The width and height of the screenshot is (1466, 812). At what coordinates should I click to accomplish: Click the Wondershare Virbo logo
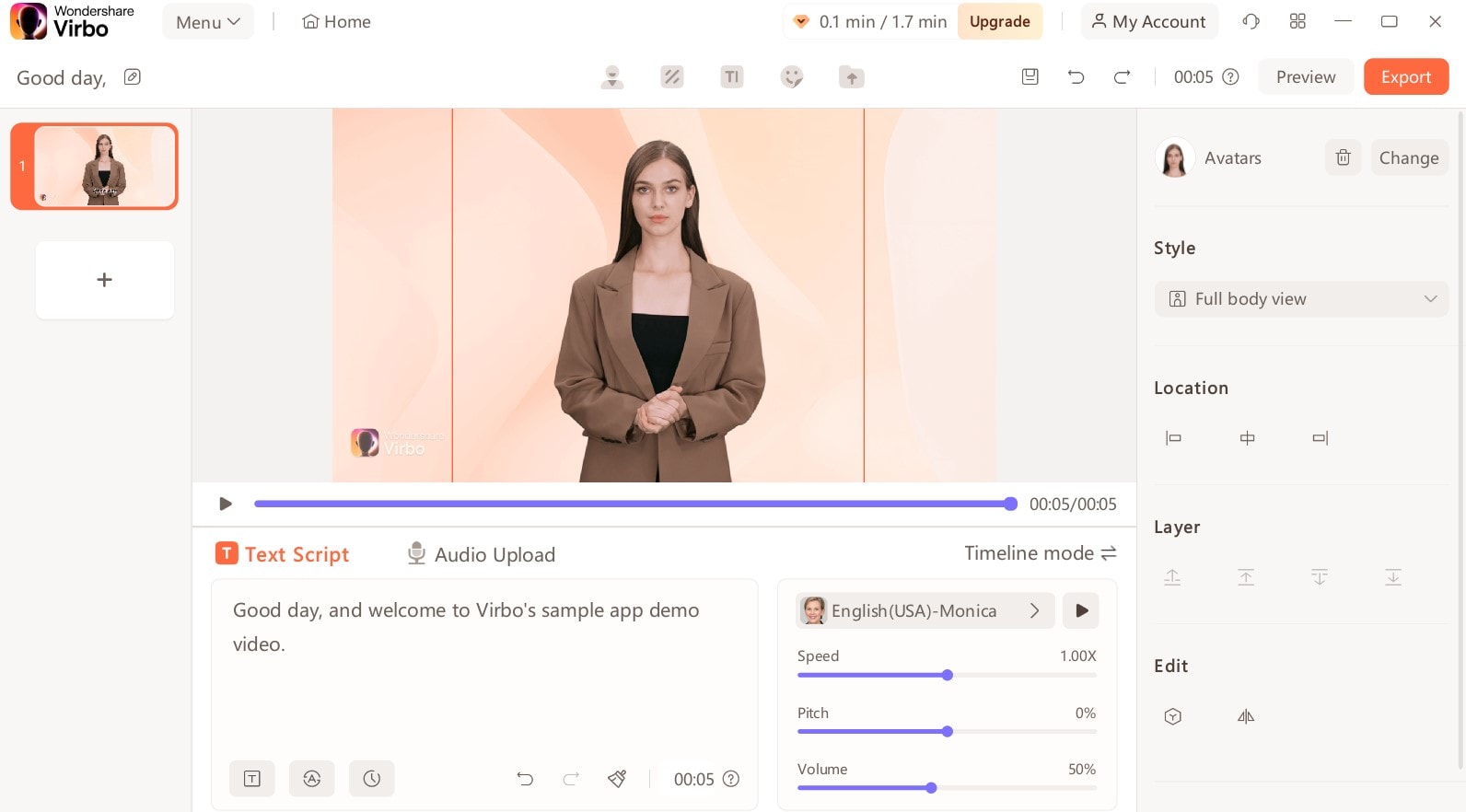[x=73, y=21]
